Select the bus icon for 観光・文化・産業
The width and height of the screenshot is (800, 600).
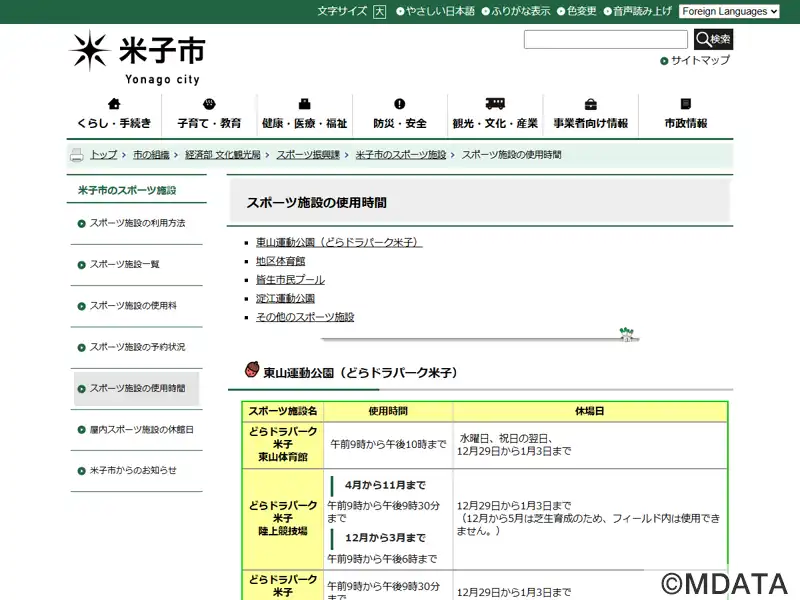click(x=495, y=104)
